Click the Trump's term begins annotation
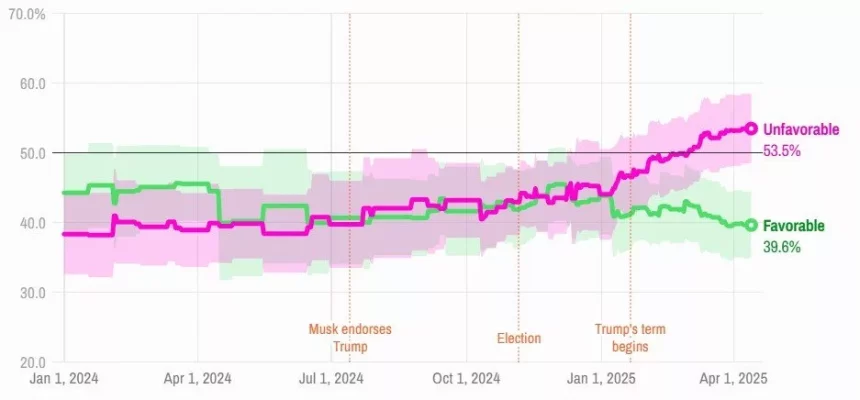The image size is (860, 400). tap(630, 338)
